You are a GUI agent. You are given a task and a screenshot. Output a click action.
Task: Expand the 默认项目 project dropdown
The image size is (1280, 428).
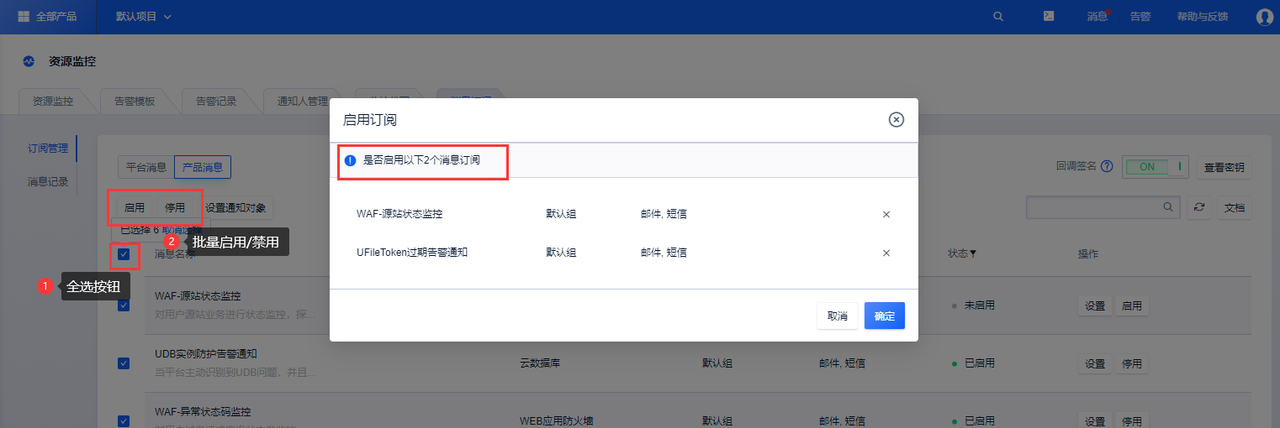[x=143, y=16]
